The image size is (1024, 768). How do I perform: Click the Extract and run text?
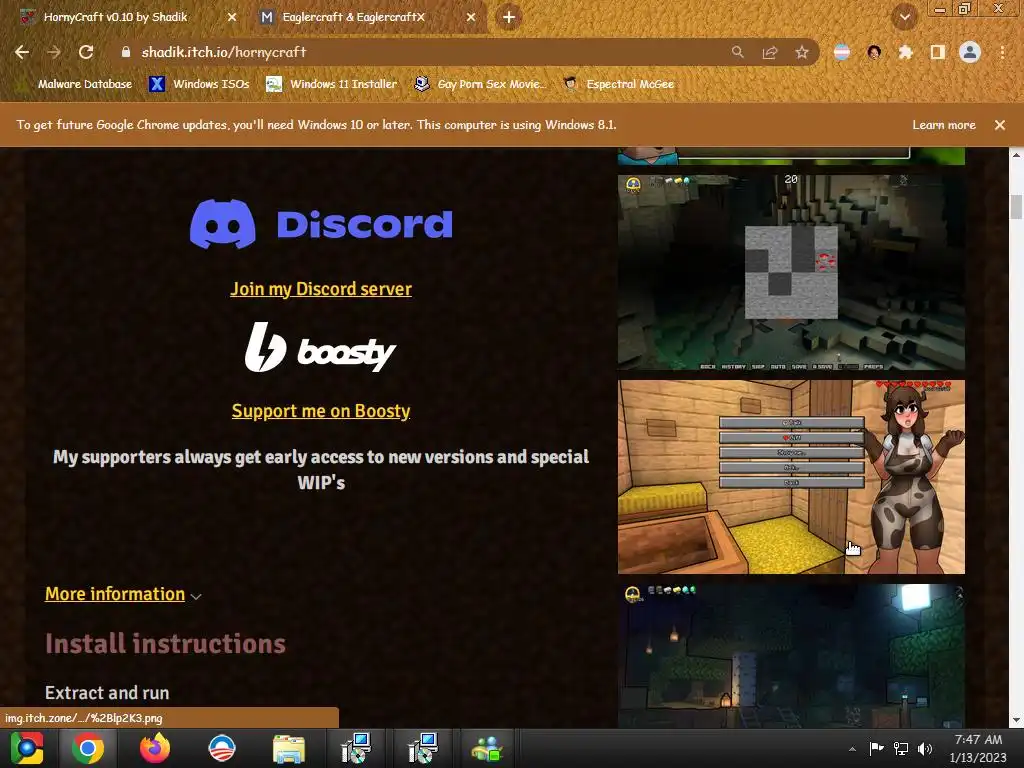point(107,692)
